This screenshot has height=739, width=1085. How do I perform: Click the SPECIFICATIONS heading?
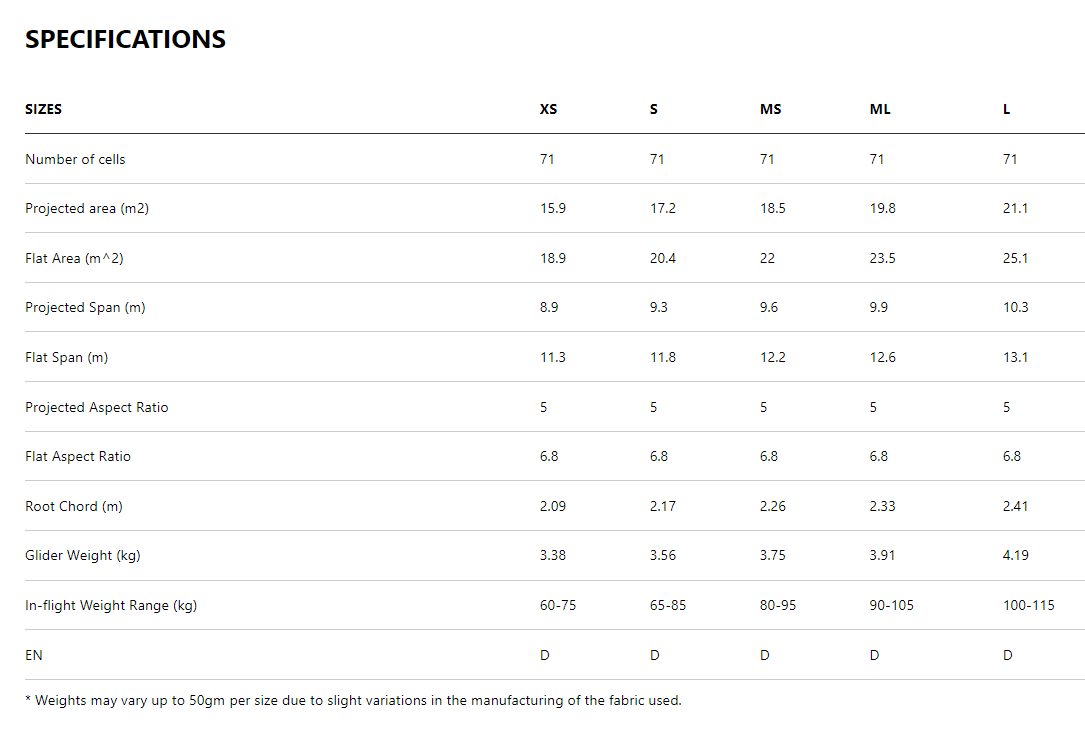point(125,39)
